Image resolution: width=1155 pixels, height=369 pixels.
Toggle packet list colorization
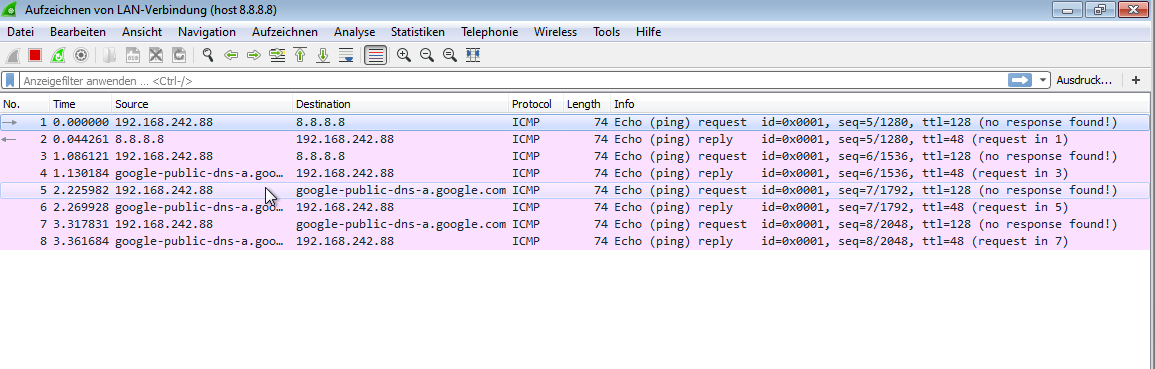tap(376, 55)
